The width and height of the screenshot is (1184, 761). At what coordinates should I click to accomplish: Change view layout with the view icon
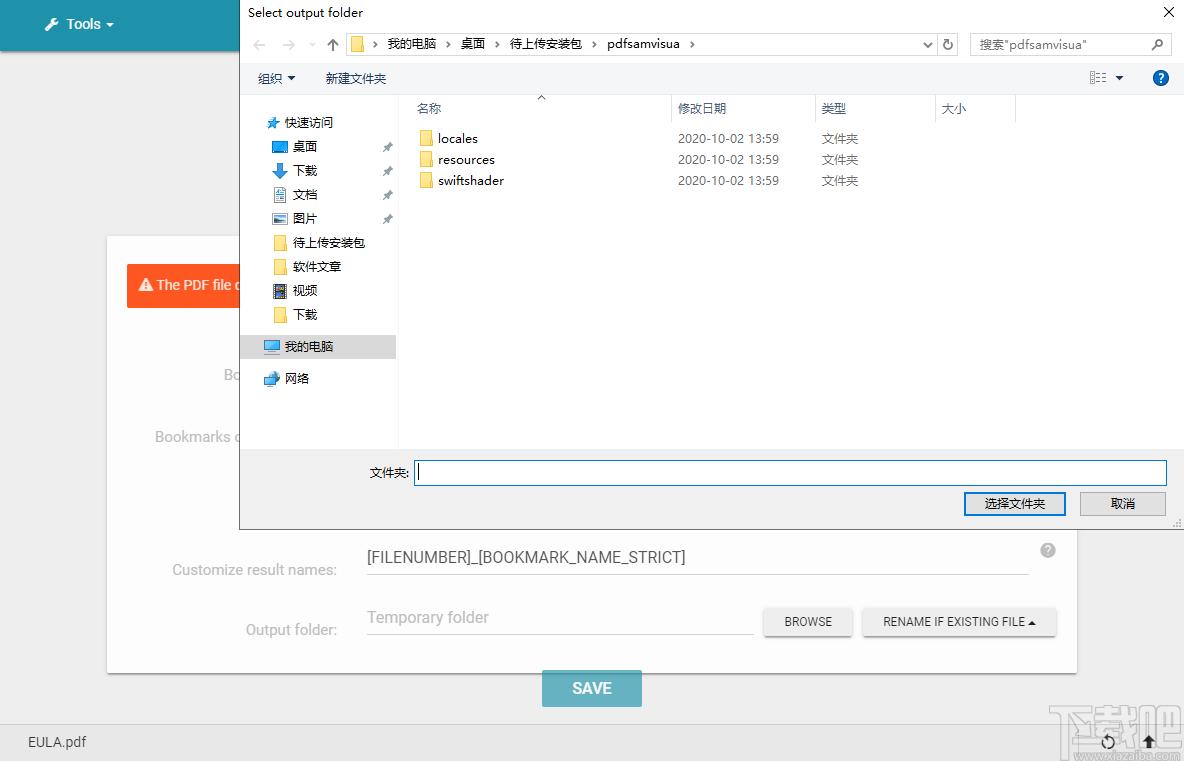pos(1098,78)
